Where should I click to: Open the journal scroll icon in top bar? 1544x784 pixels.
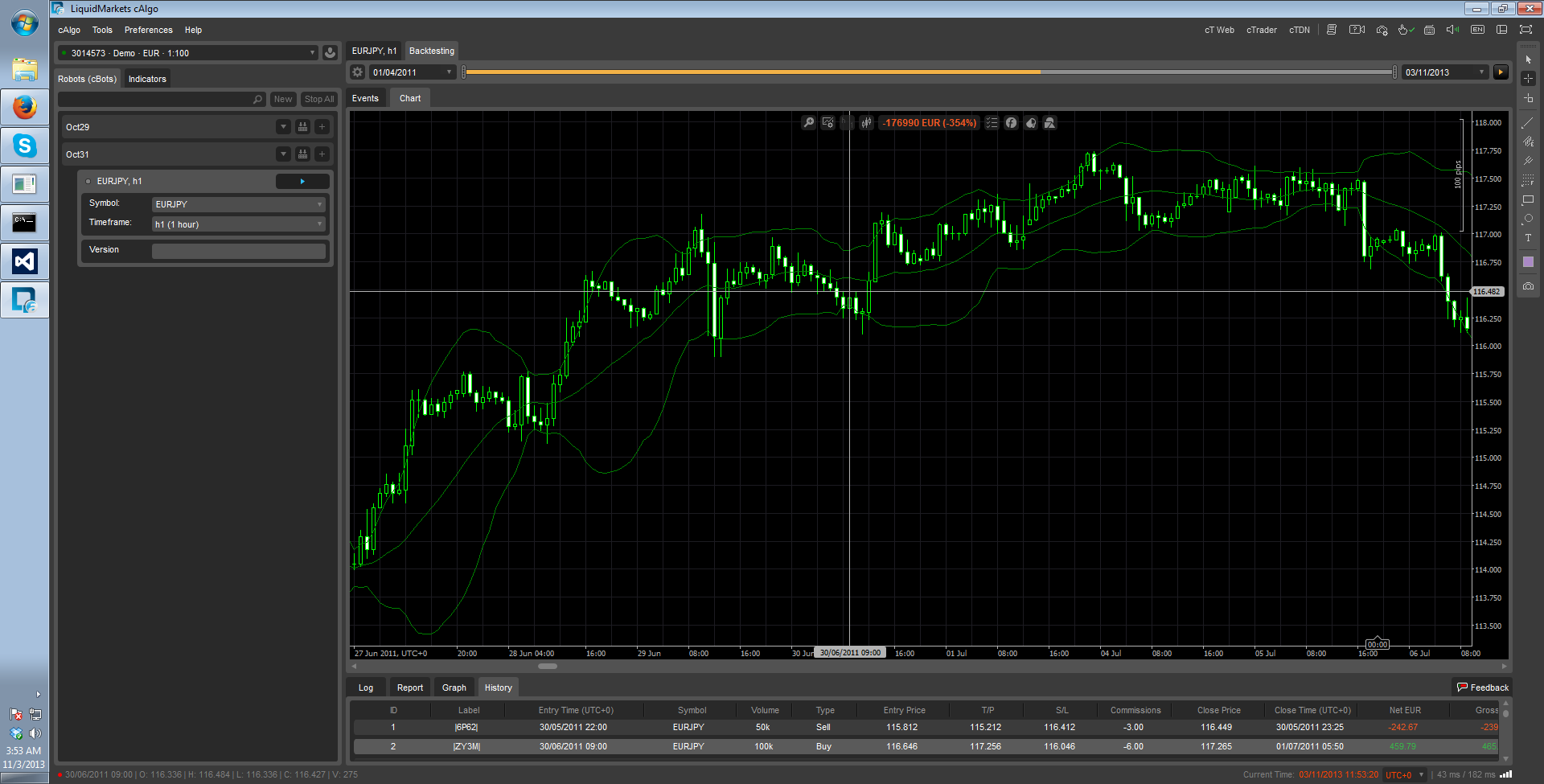[x=1332, y=30]
